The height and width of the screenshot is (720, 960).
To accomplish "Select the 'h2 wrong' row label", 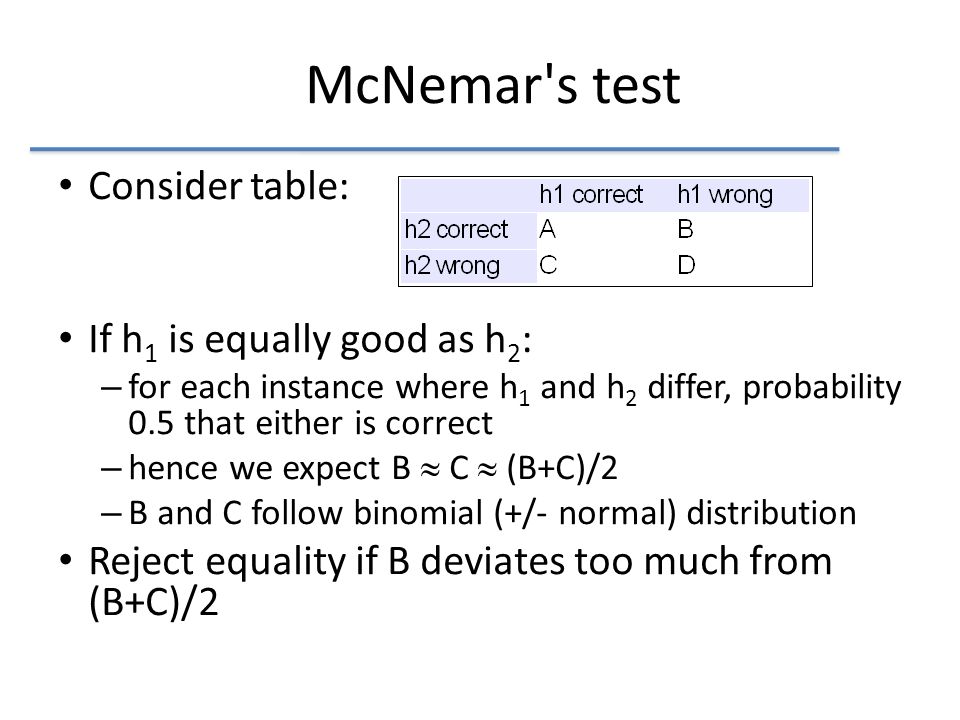I will 452,266.
